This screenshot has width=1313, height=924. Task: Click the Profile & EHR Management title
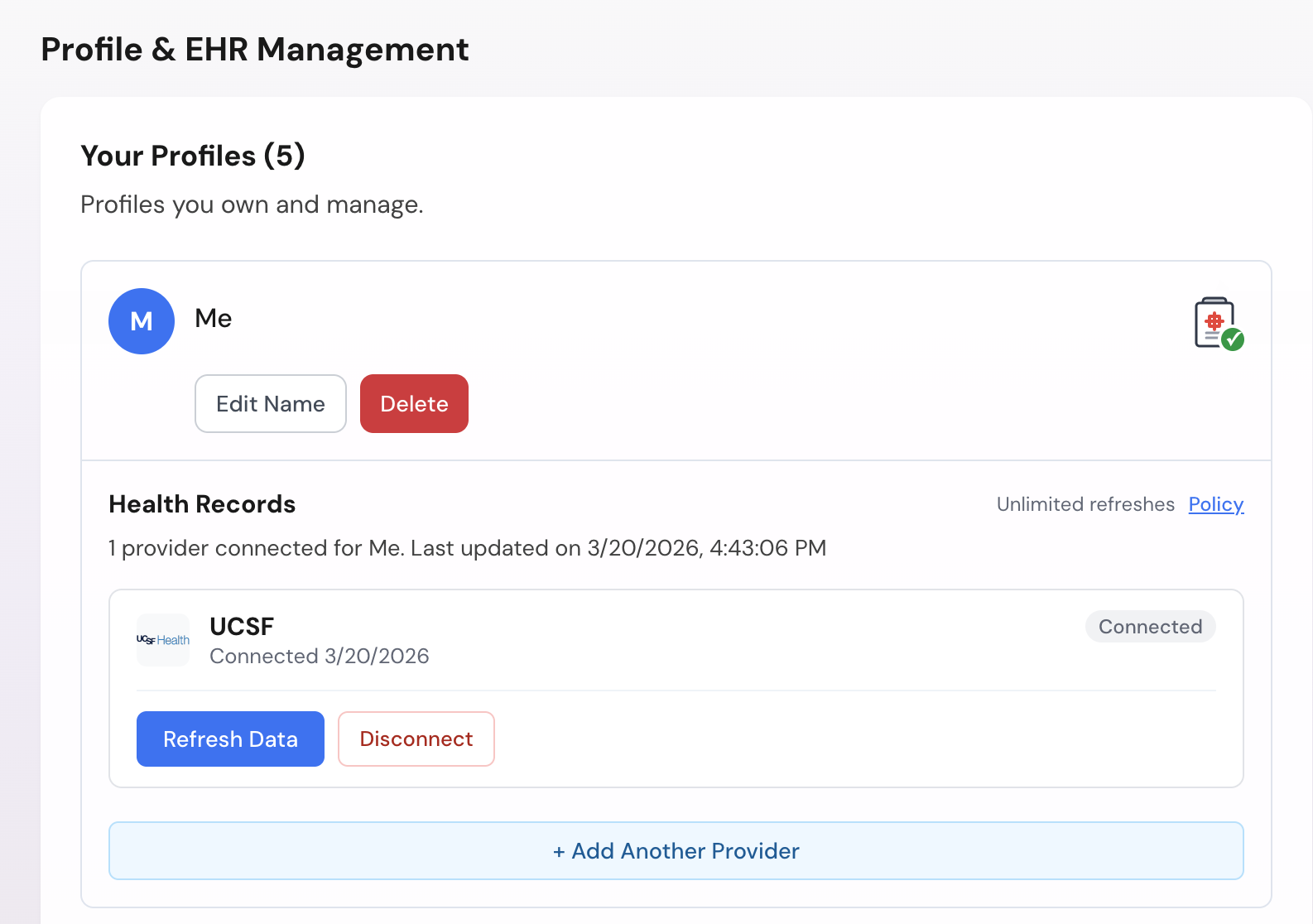[x=255, y=50]
